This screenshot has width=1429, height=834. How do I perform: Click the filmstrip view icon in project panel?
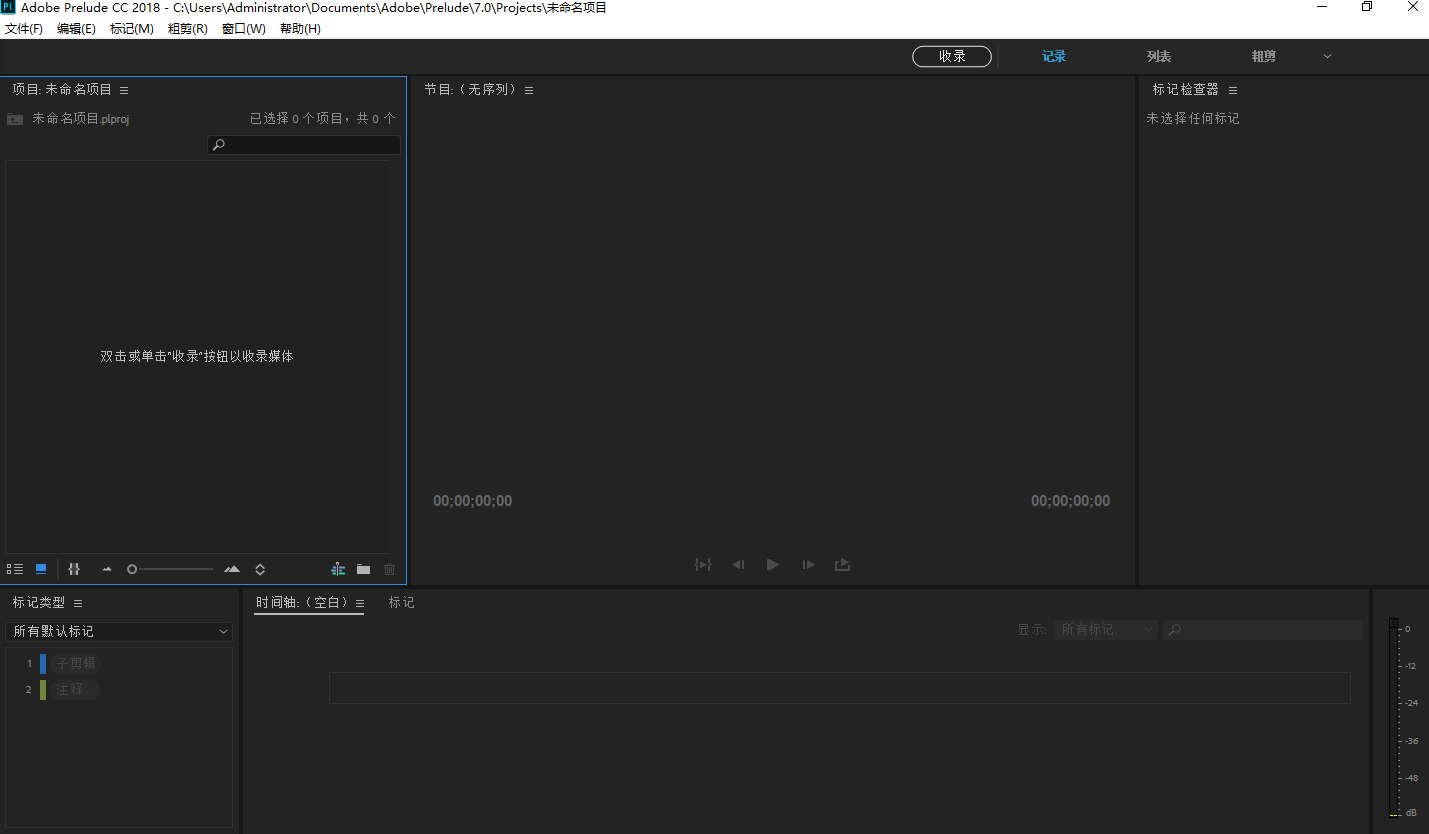[74, 568]
